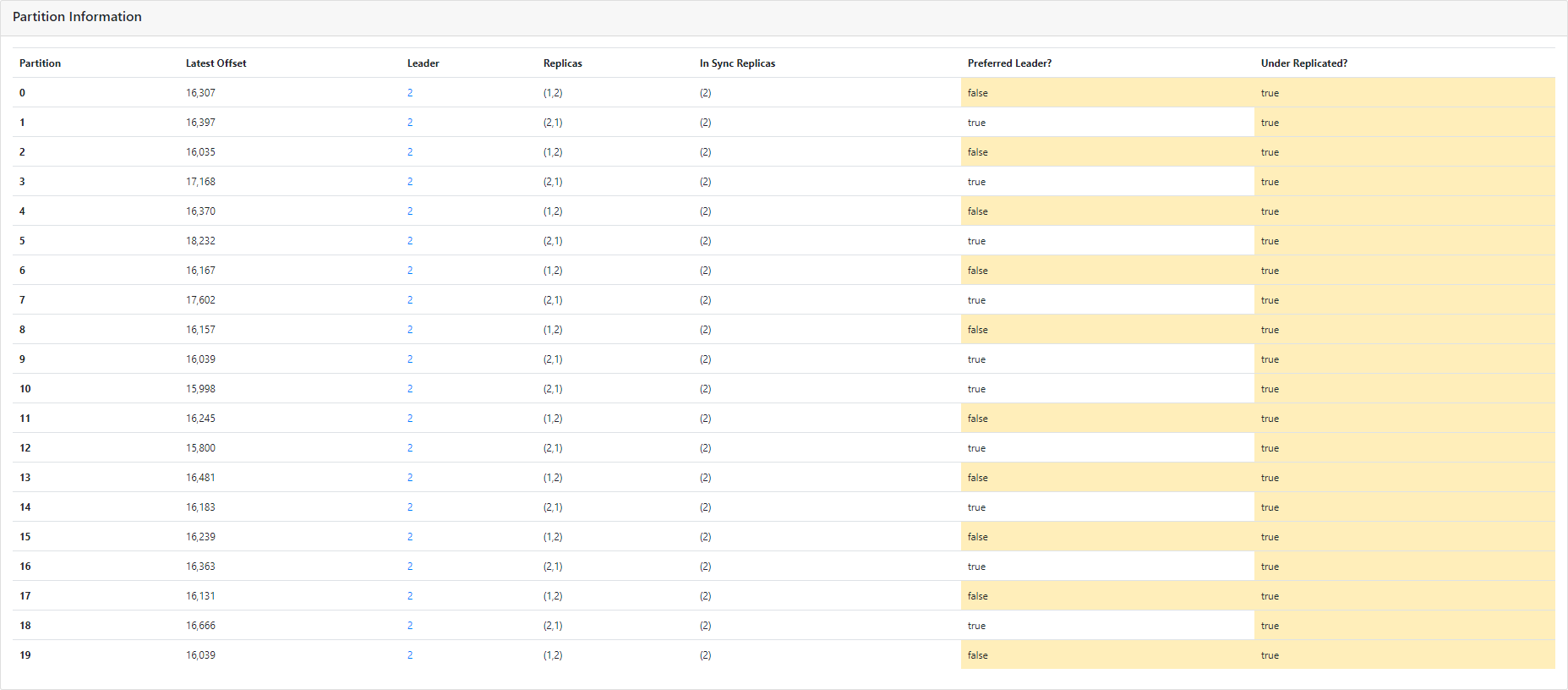Screen dimensions: 1568x690
Task: Open leader broker link for partition 10
Action: pyautogui.click(x=410, y=389)
